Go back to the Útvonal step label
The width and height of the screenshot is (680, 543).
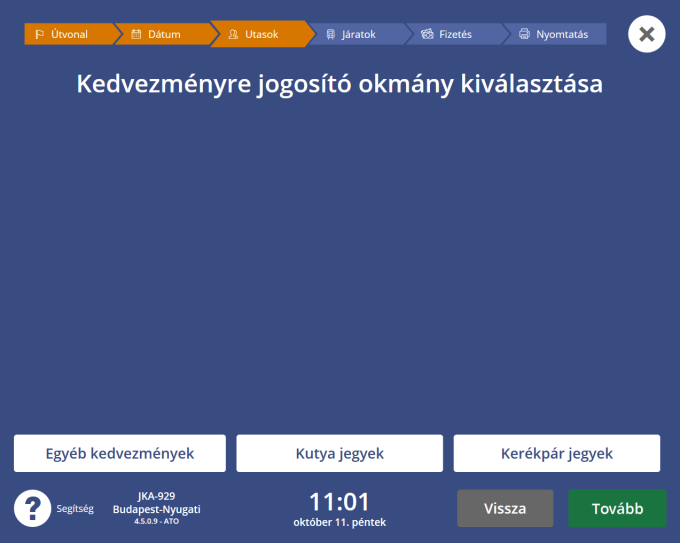pyautogui.click(x=70, y=35)
